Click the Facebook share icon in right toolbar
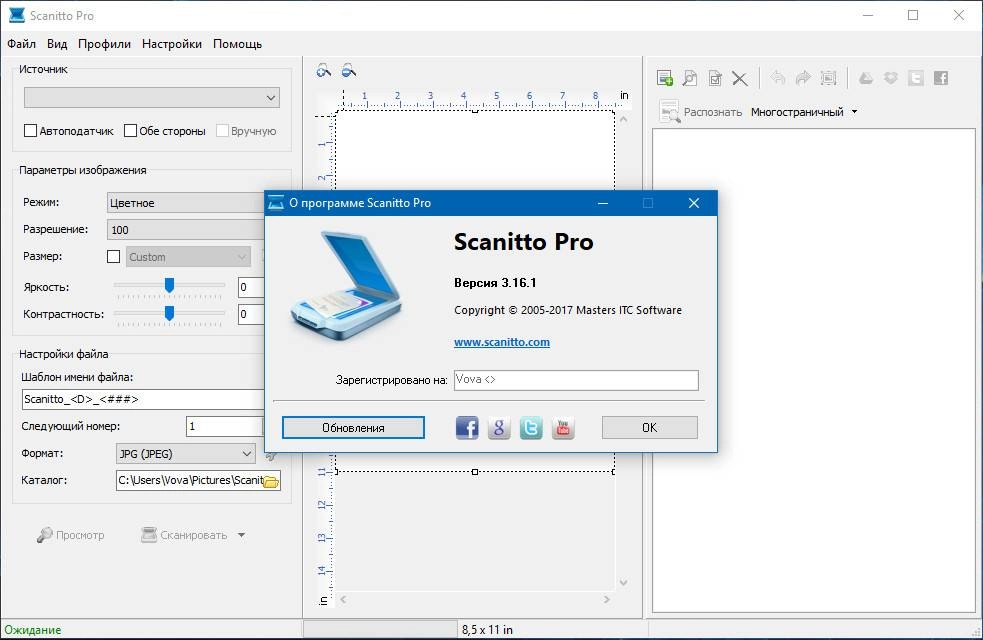Image resolution: width=983 pixels, height=640 pixels. [x=941, y=78]
